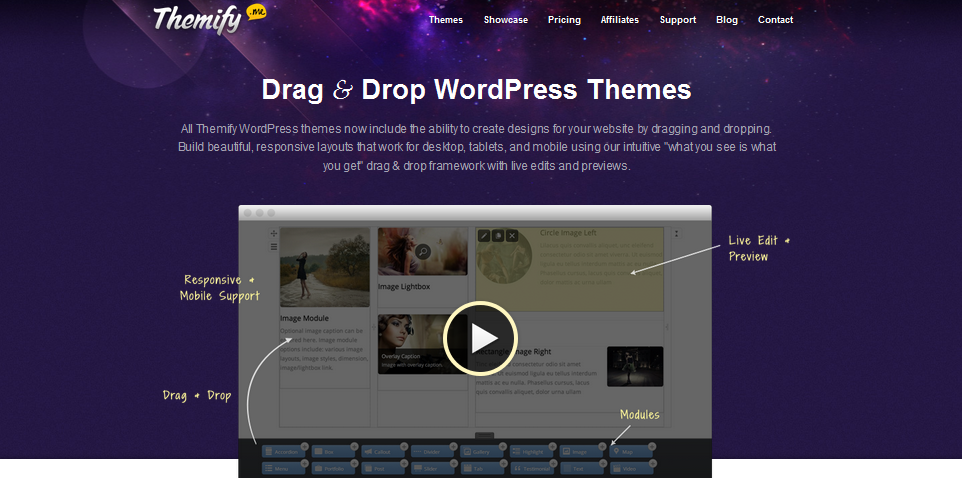Screen dimensions: 962x478
Task: Toggle the row collapse arrows icon
Action: pyautogui.click(x=677, y=234)
